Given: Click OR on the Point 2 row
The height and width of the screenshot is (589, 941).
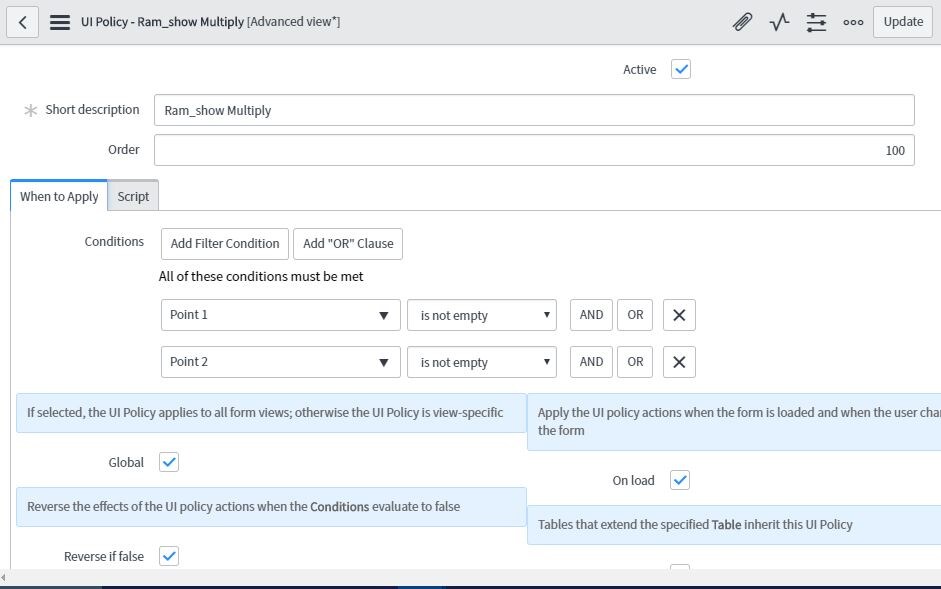Looking at the screenshot, I should tap(635, 362).
